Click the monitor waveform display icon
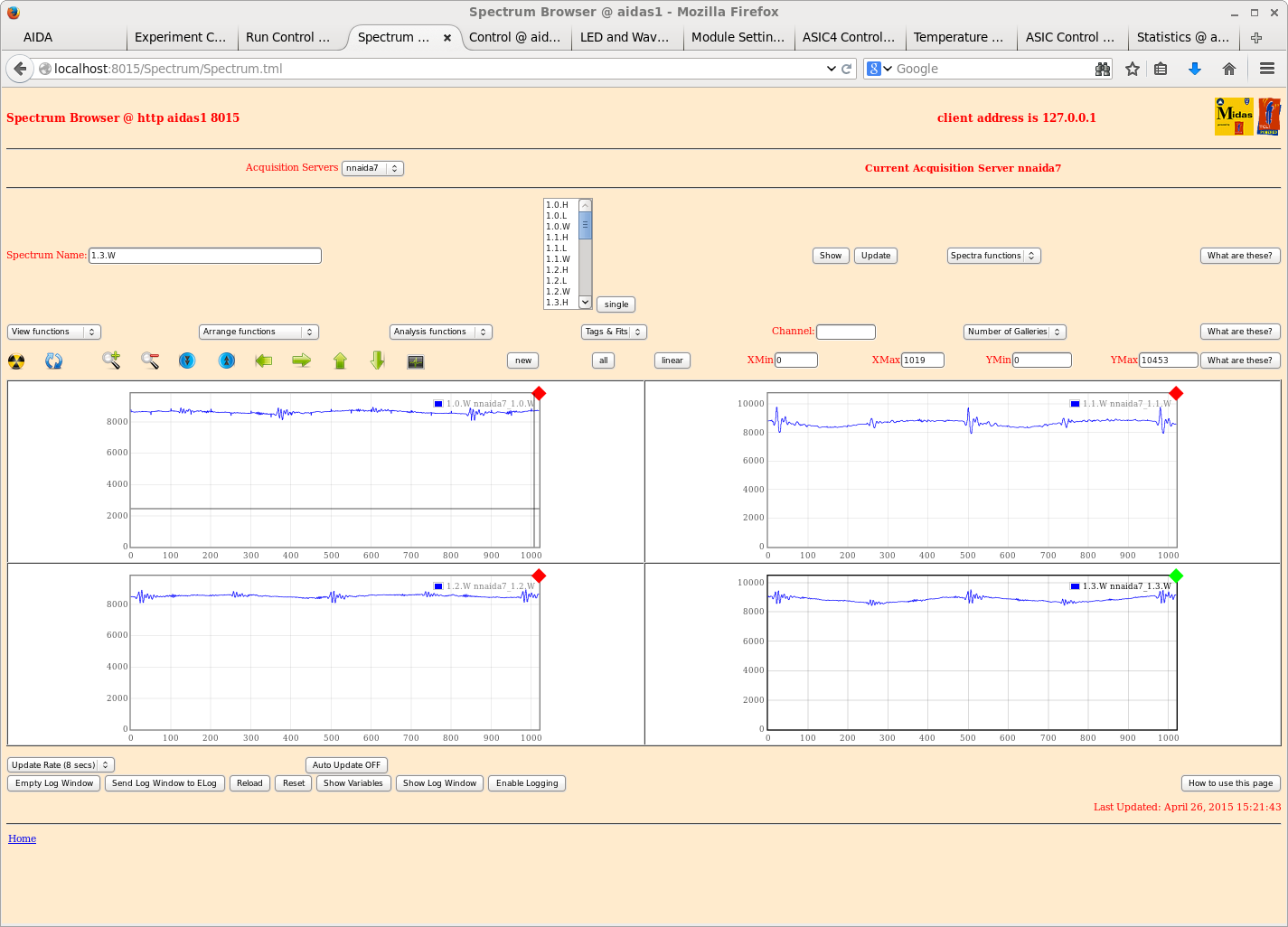1288x927 pixels. tap(416, 361)
